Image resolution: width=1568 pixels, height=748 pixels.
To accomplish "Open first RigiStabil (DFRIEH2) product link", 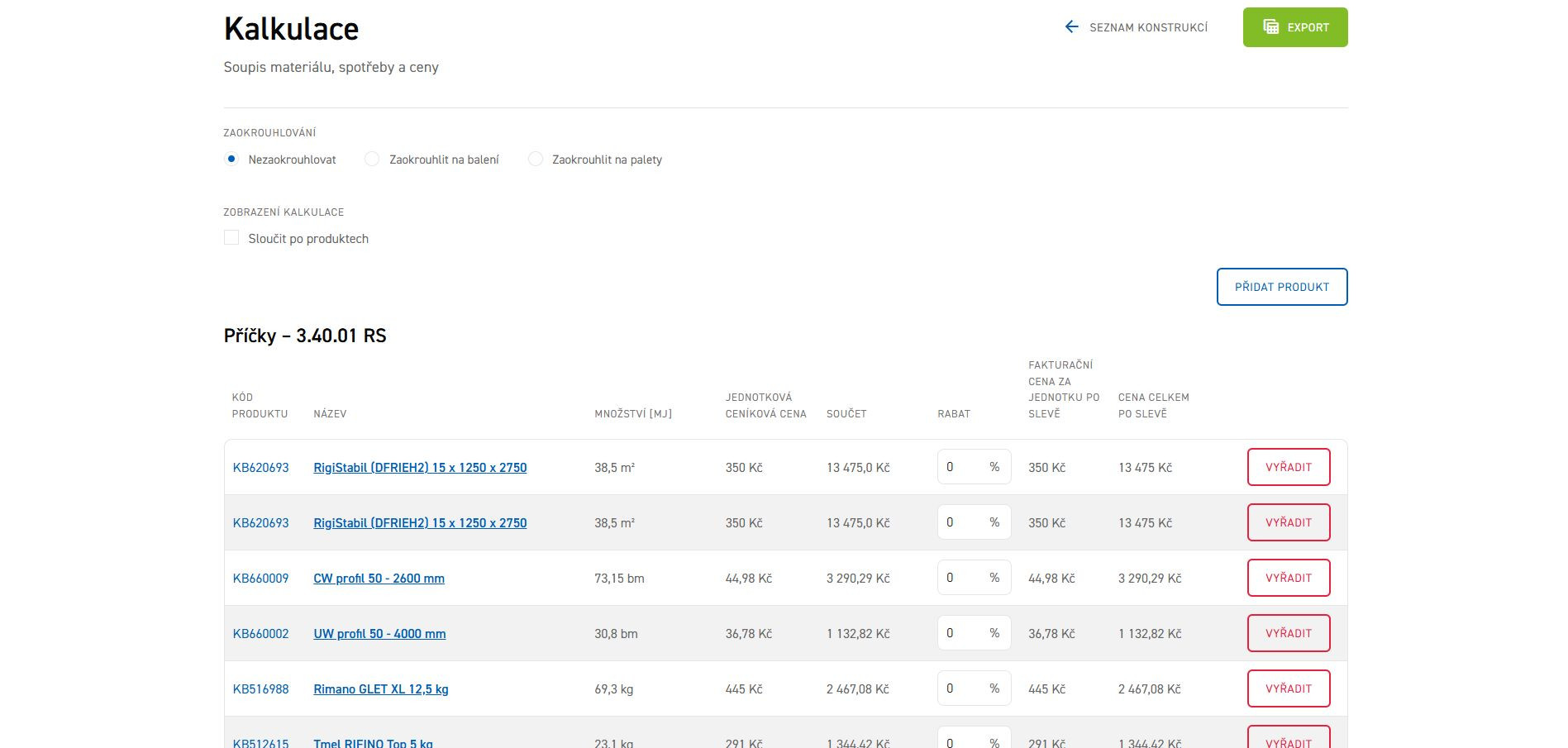I will (x=420, y=468).
